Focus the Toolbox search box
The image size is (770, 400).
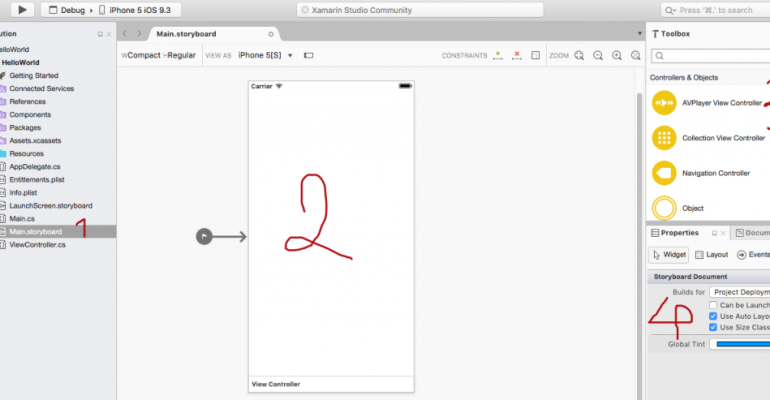pos(711,55)
